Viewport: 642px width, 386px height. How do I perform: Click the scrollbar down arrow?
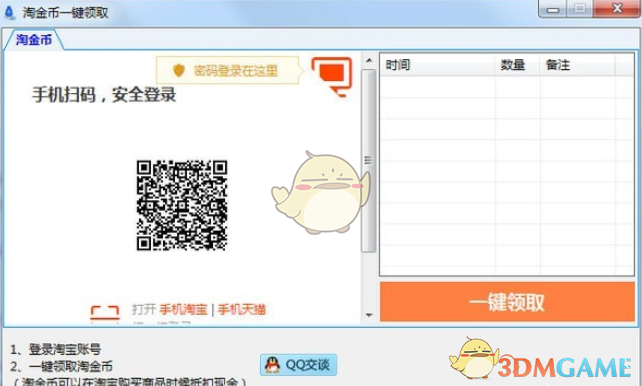pyautogui.click(x=369, y=315)
